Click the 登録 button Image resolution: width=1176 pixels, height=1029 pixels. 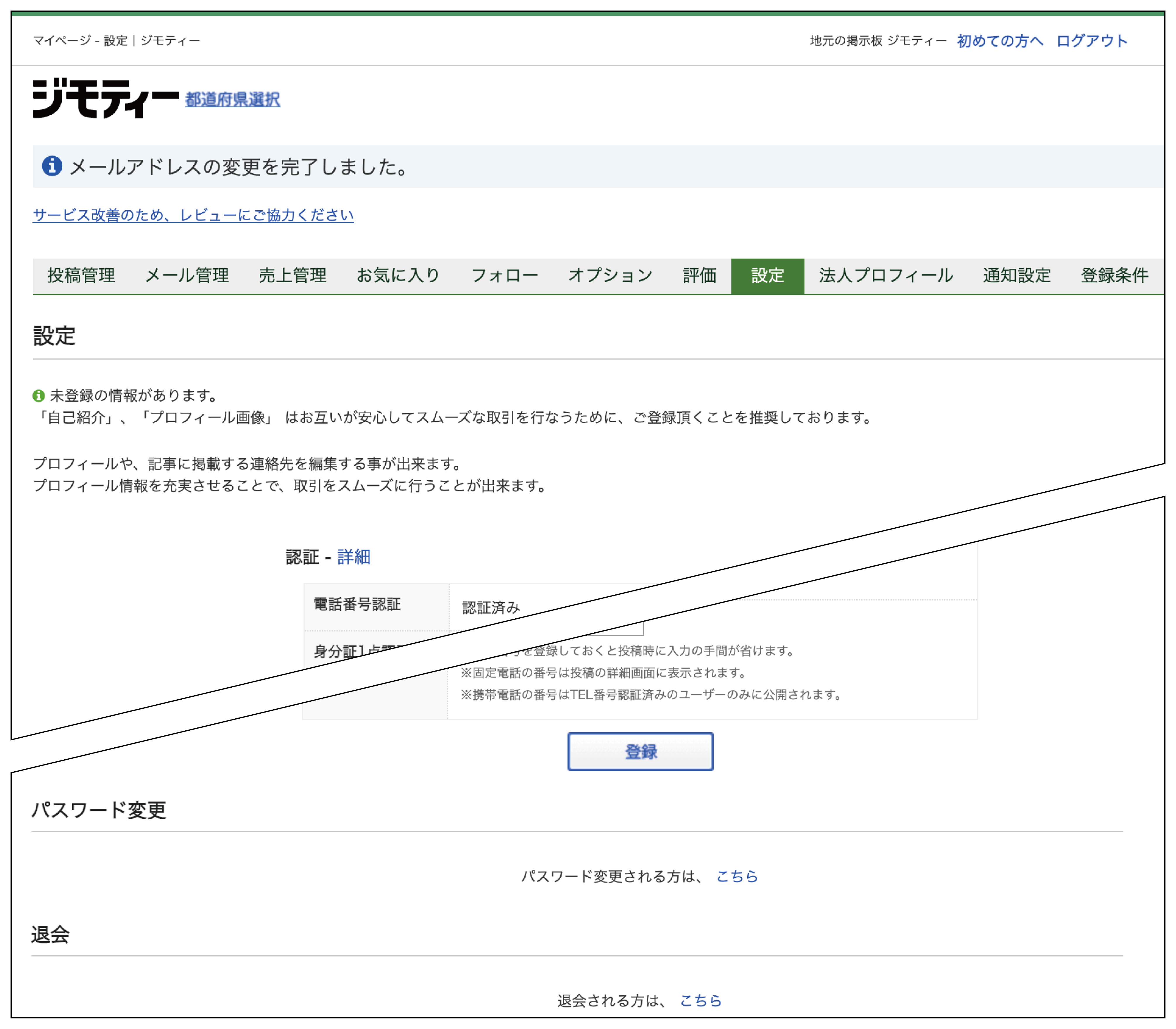[640, 751]
